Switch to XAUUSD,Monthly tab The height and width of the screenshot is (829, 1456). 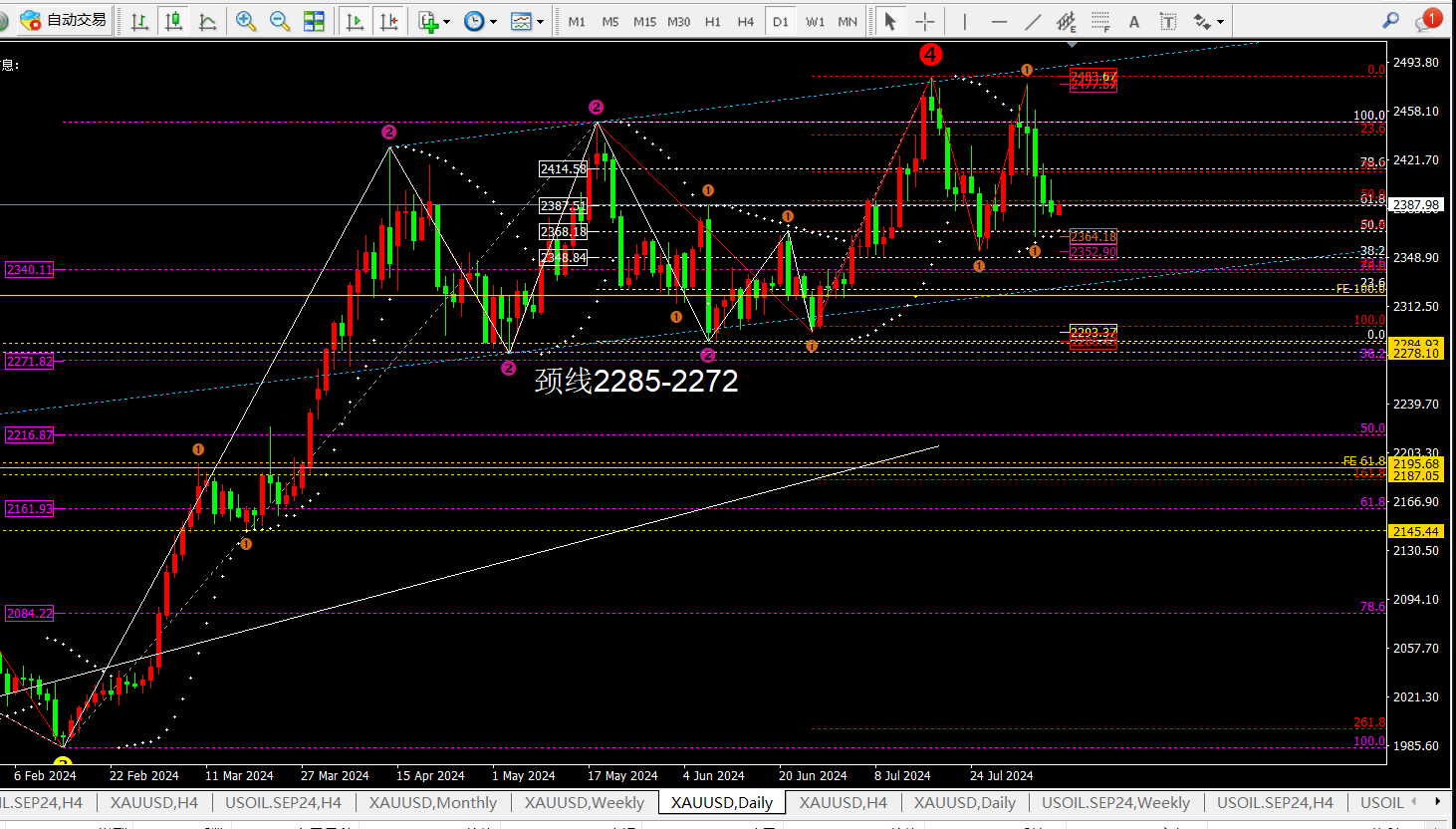(x=433, y=803)
